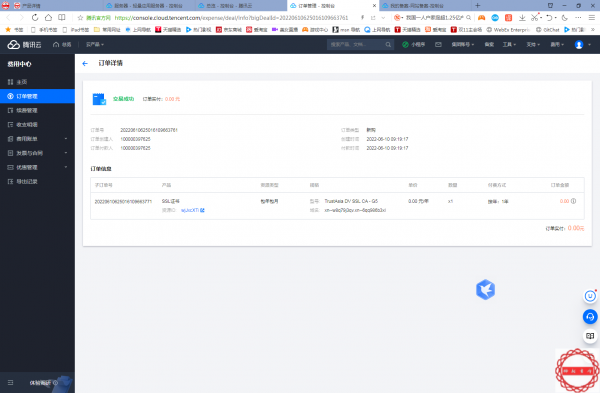Open the smiley feedback floating button
Viewport: 600px width, 393px height.
590,296
